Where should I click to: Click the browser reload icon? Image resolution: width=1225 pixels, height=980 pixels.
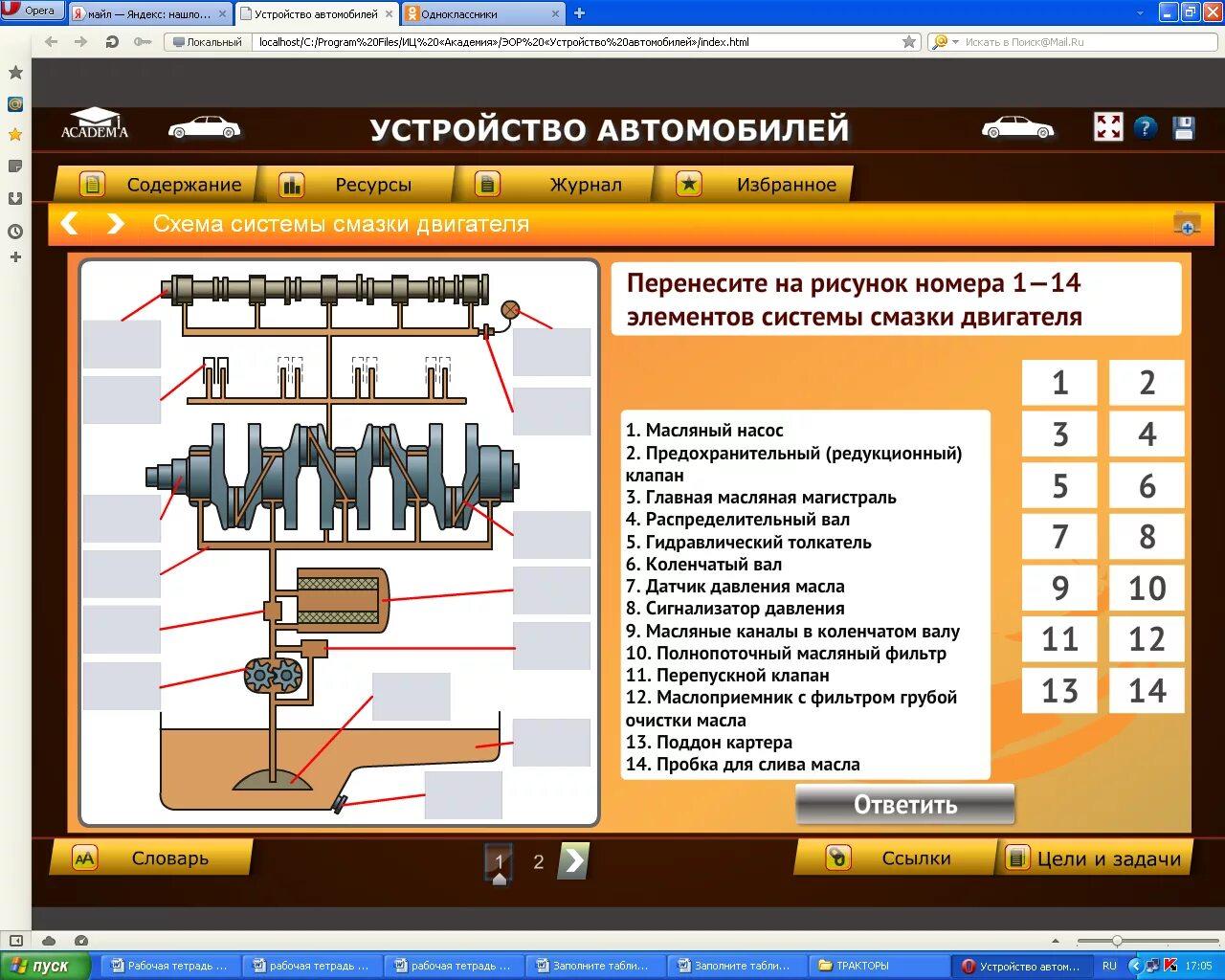pos(112,42)
